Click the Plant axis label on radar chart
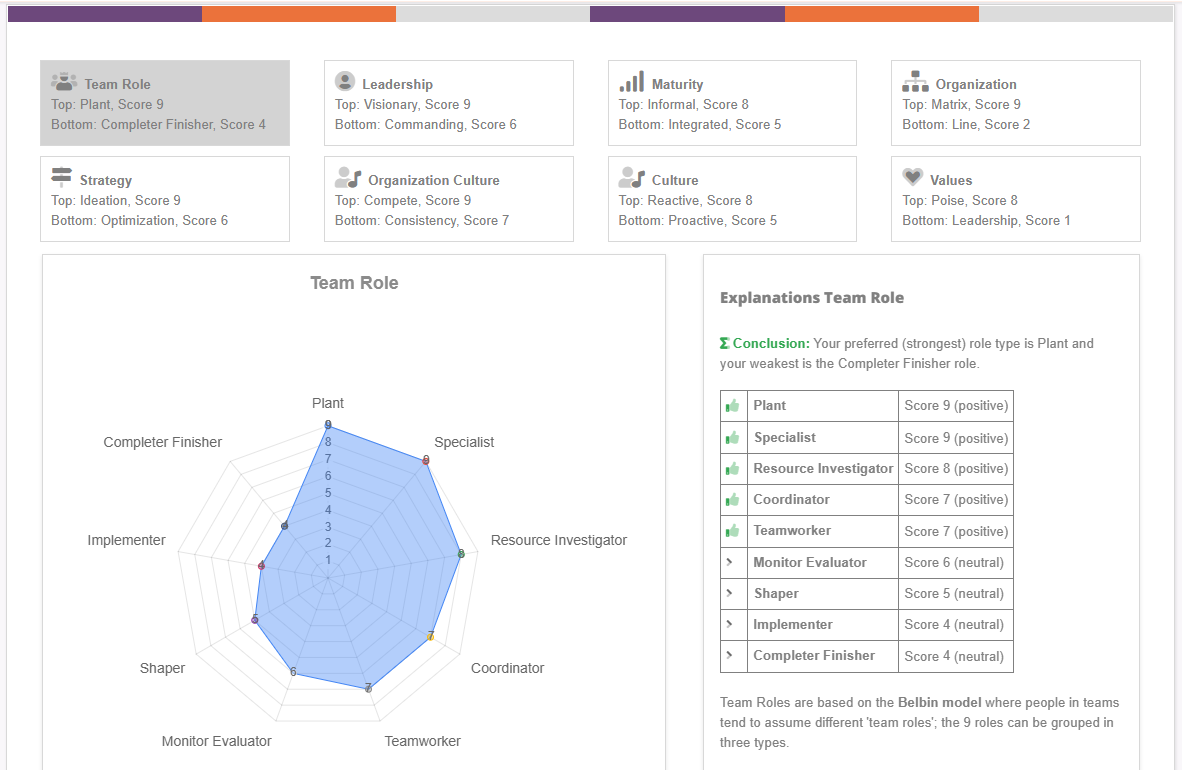 327,403
